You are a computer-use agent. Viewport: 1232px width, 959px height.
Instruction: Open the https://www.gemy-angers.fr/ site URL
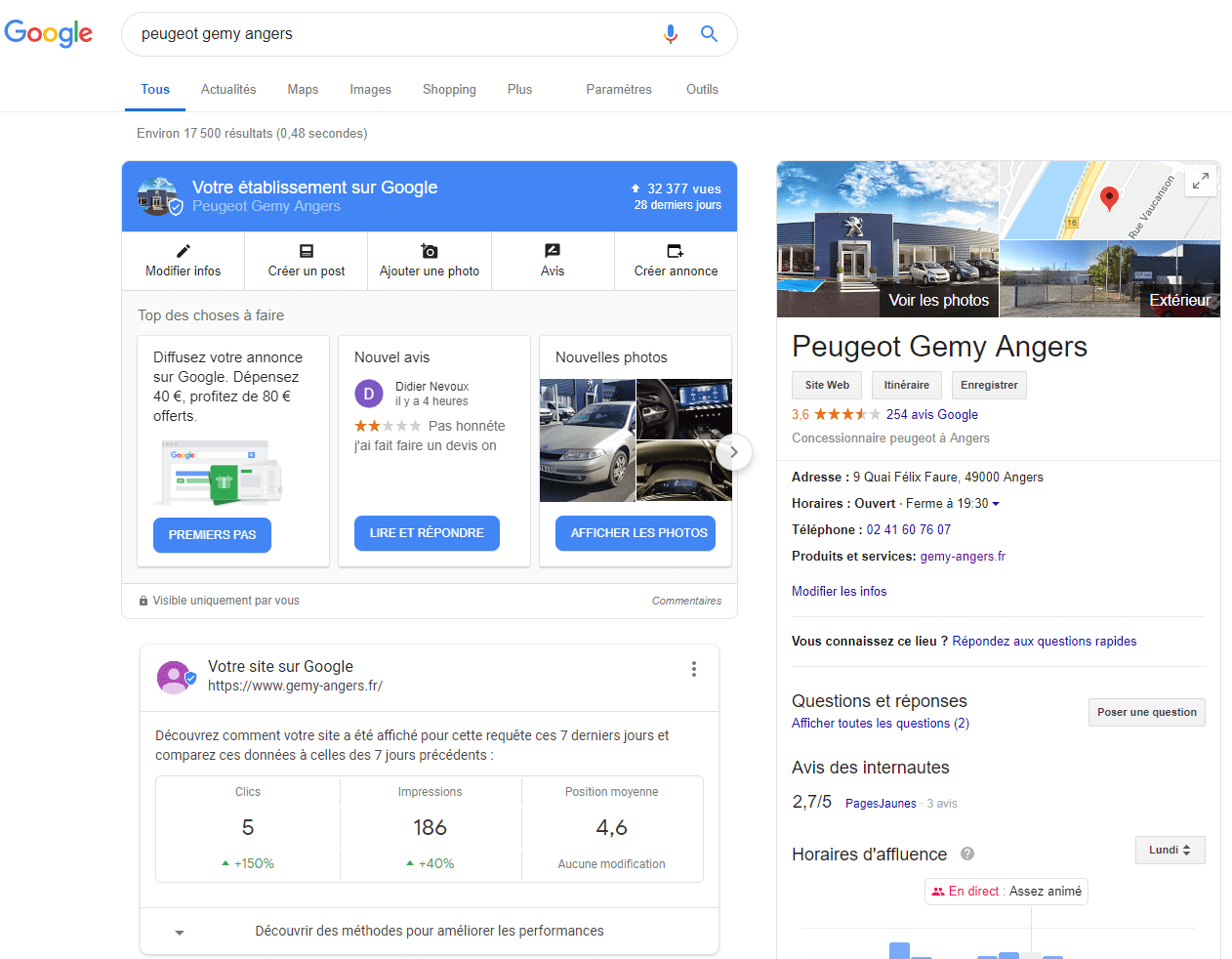pyautogui.click(x=295, y=686)
